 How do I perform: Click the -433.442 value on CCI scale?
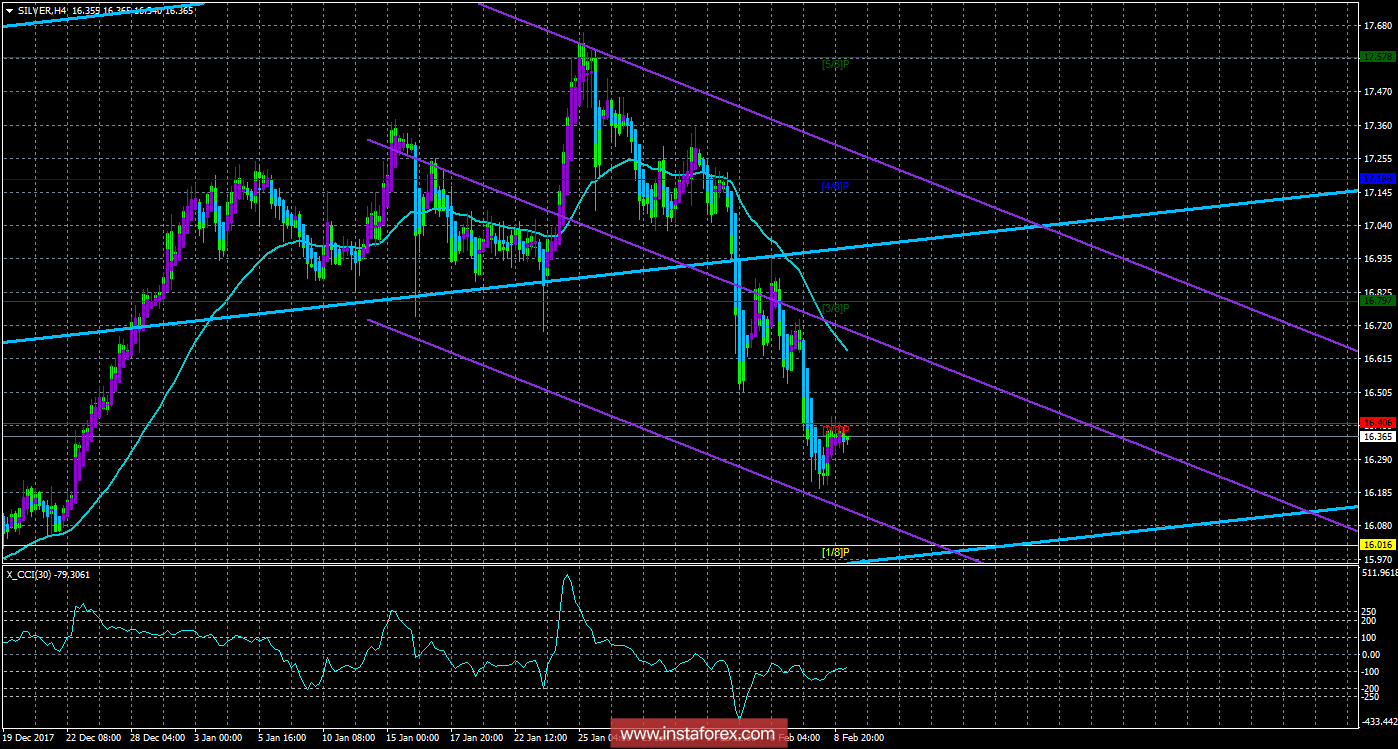1378,721
